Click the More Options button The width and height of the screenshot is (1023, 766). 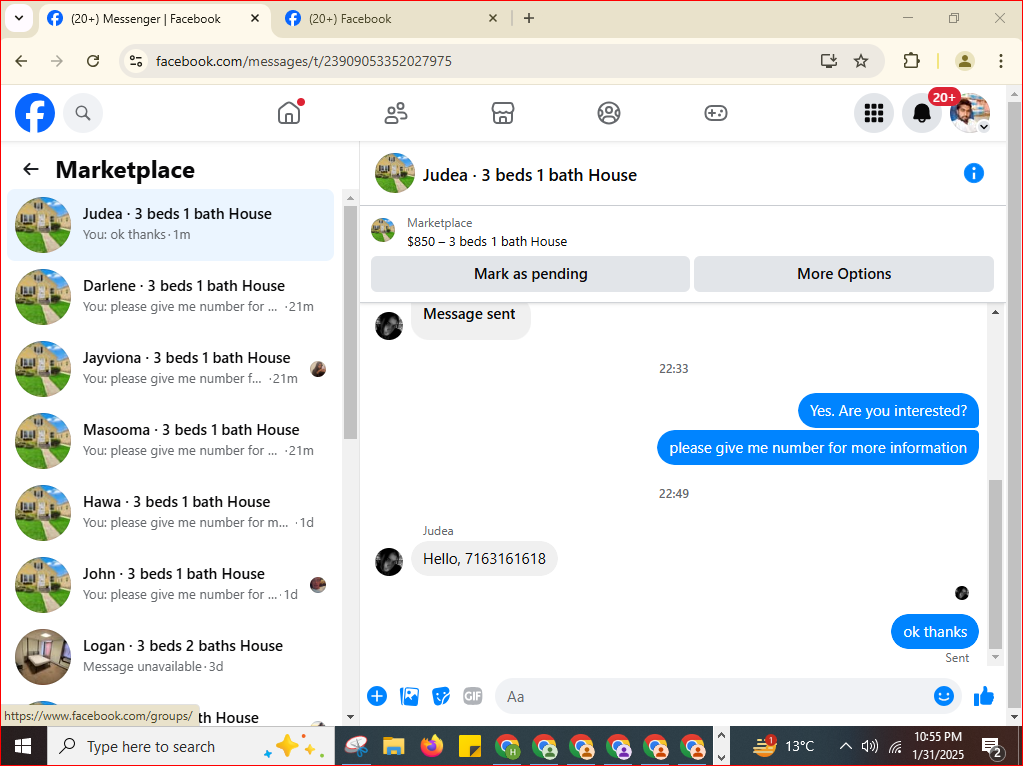(x=844, y=274)
